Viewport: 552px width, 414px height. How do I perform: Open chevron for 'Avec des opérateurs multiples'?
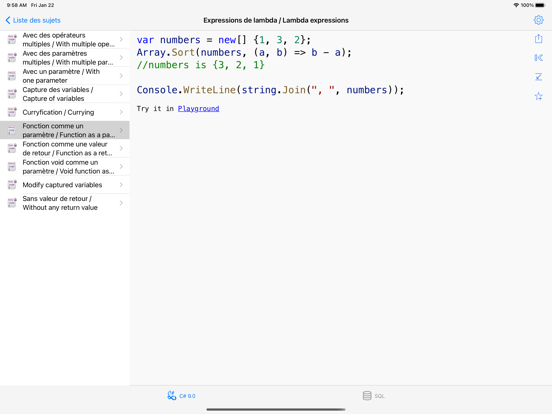121,39
